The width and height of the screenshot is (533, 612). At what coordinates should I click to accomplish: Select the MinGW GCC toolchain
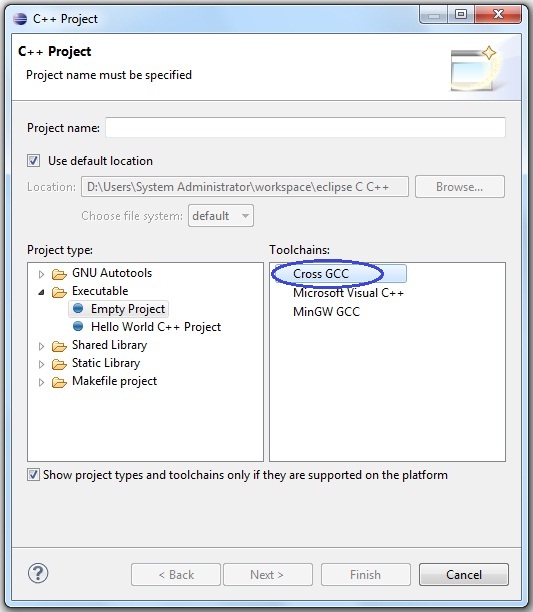coord(326,311)
